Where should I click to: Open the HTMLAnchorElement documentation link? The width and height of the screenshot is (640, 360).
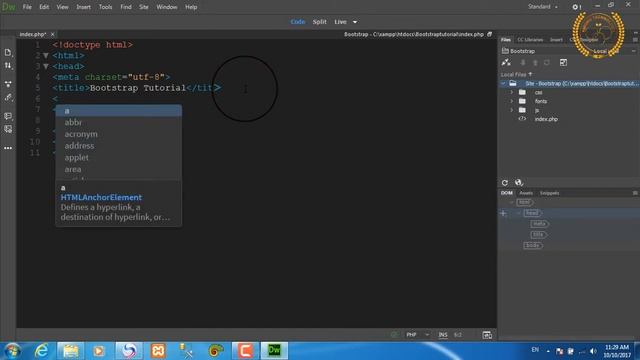(x=101, y=197)
